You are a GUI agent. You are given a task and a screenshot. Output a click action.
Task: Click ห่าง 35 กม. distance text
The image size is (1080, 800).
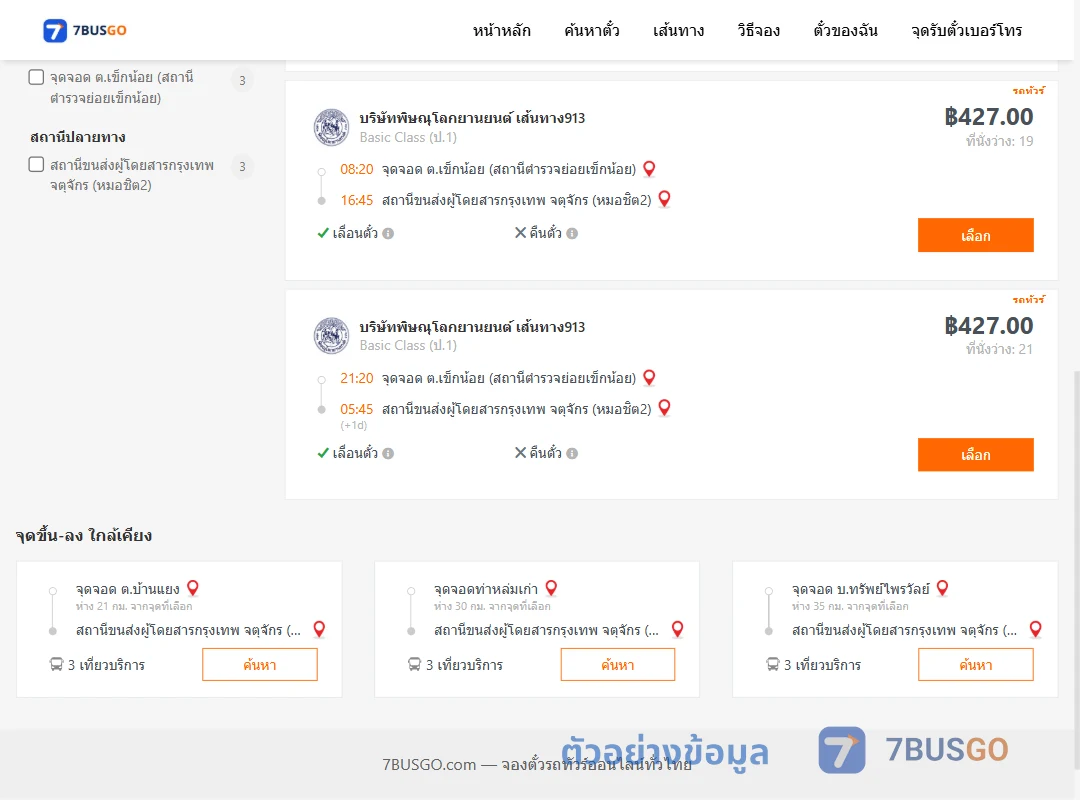(850, 606)
